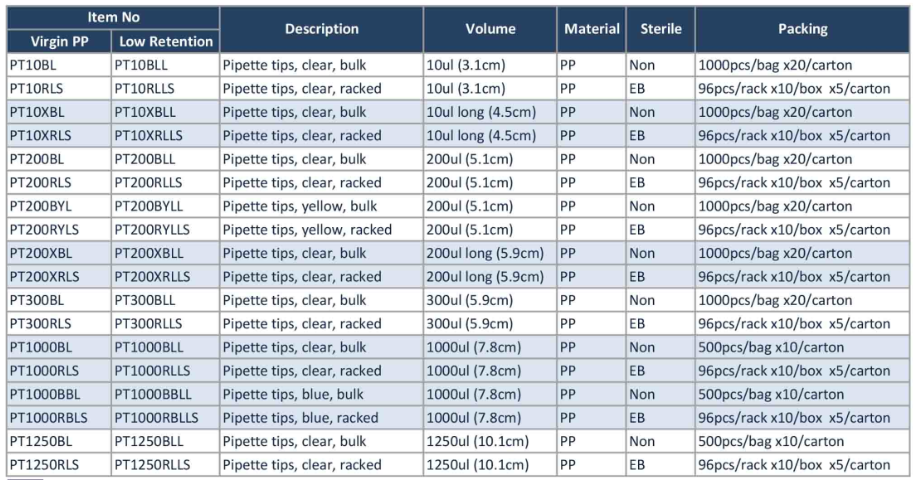Screen dimensions: 918x483
Task: Select the Item No header cell
Action: tap(111, 18)
